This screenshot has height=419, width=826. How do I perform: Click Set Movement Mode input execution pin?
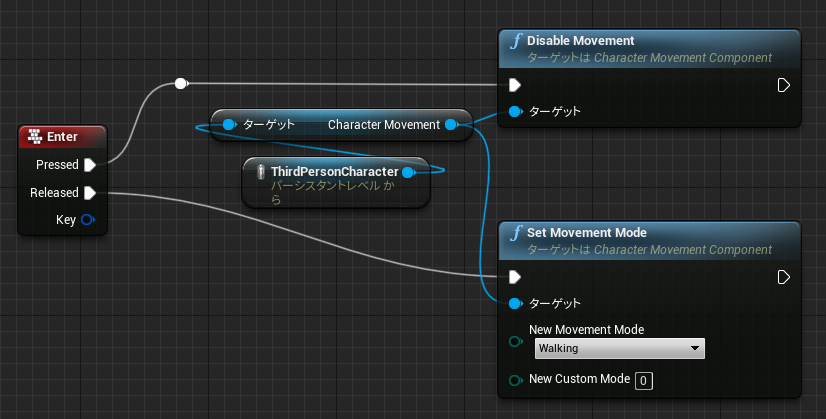point(515,277)
